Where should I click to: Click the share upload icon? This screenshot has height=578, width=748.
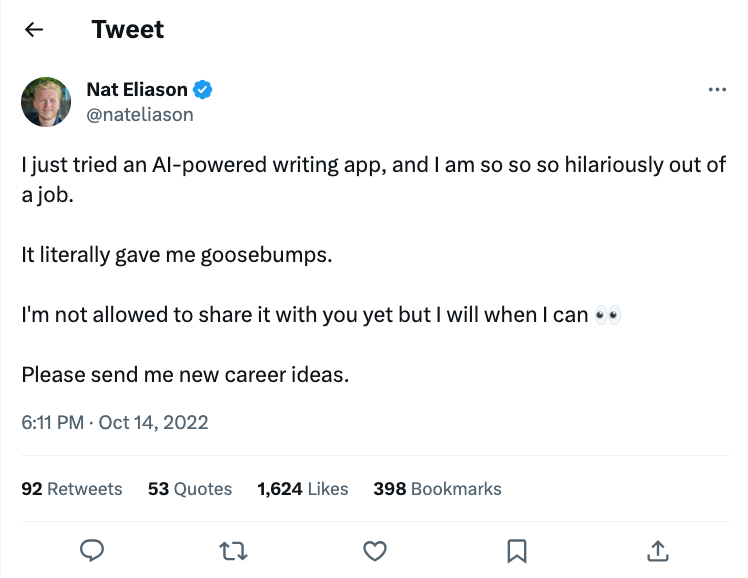[657, 550]
